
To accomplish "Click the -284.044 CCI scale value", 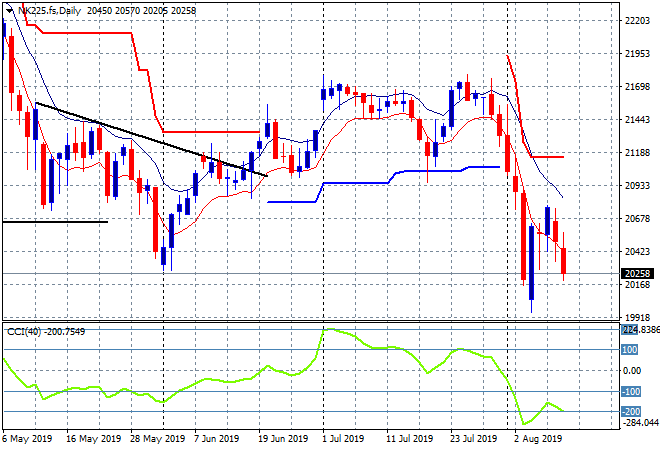I will 640,422.
